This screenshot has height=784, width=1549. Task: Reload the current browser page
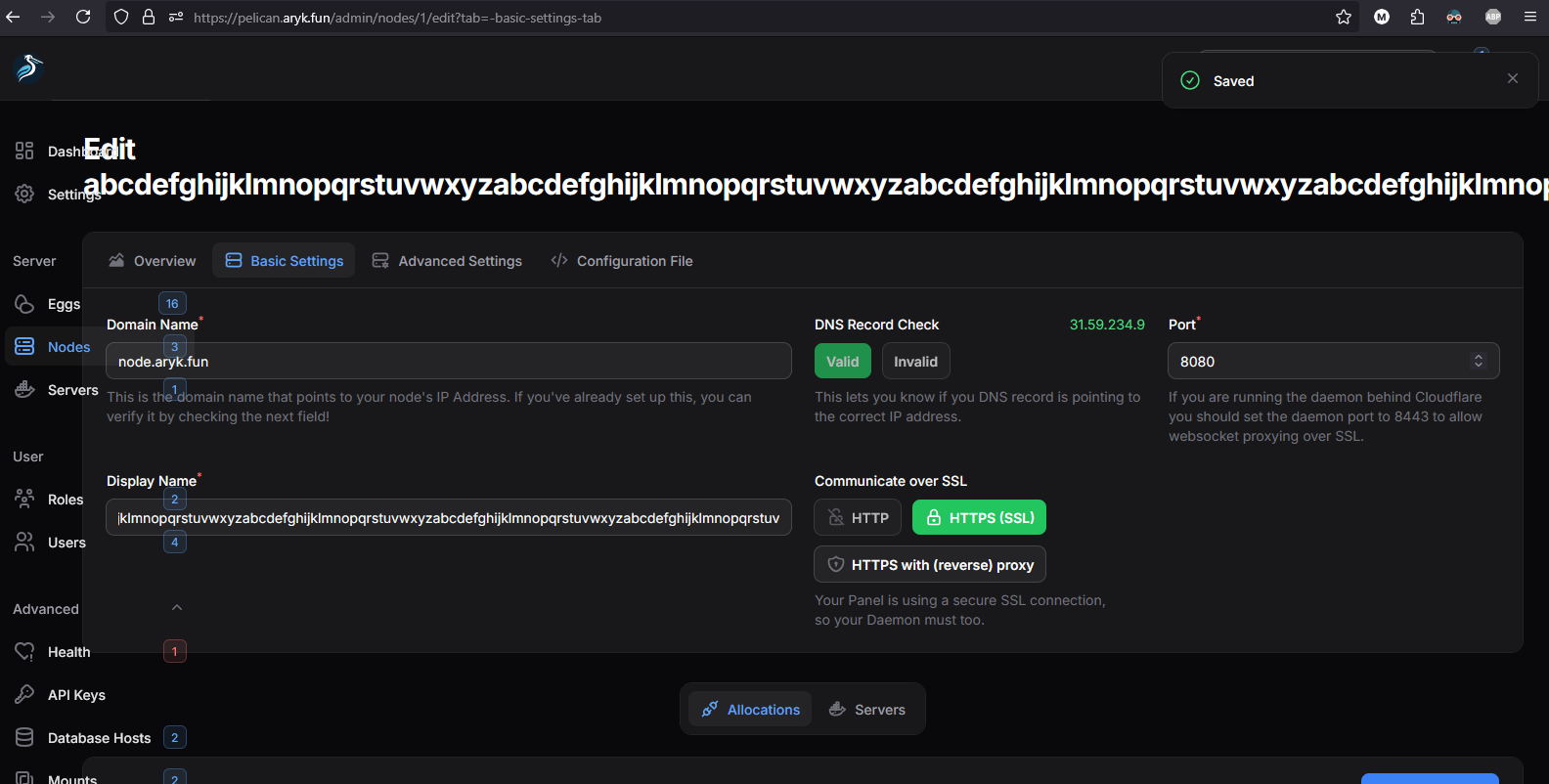(x=83, y=17)
